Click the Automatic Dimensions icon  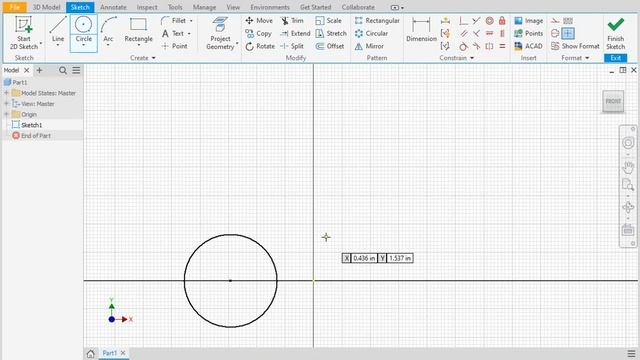tap(445, 20)
